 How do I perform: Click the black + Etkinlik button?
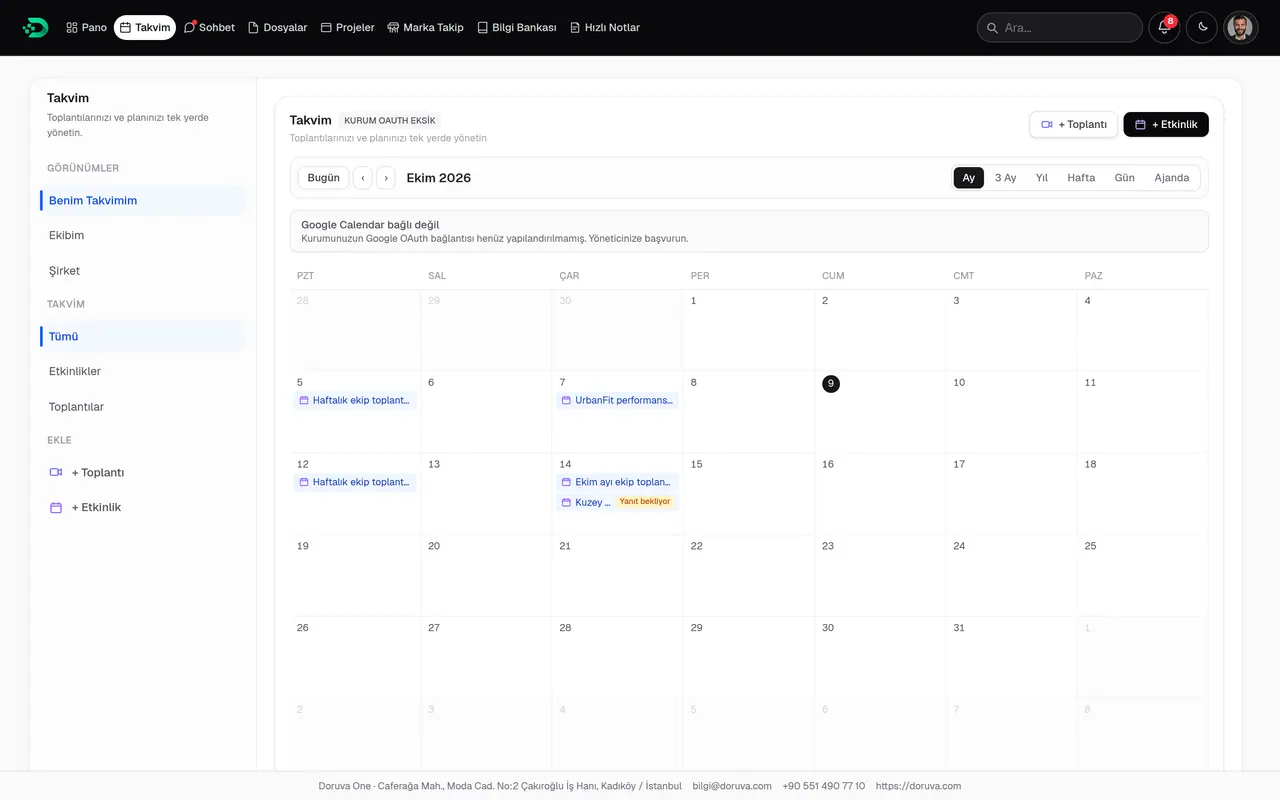(1166, 124)
